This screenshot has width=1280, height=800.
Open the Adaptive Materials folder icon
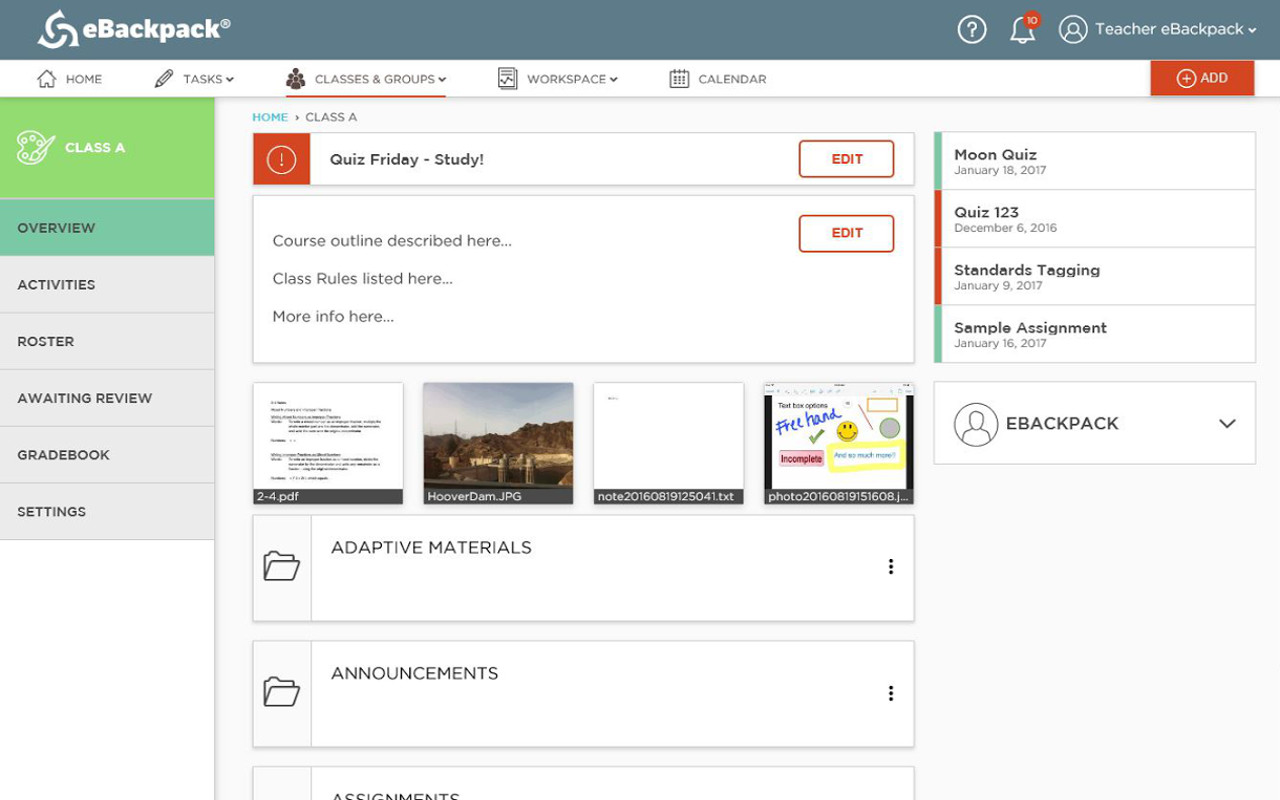[x=282, y=567]
